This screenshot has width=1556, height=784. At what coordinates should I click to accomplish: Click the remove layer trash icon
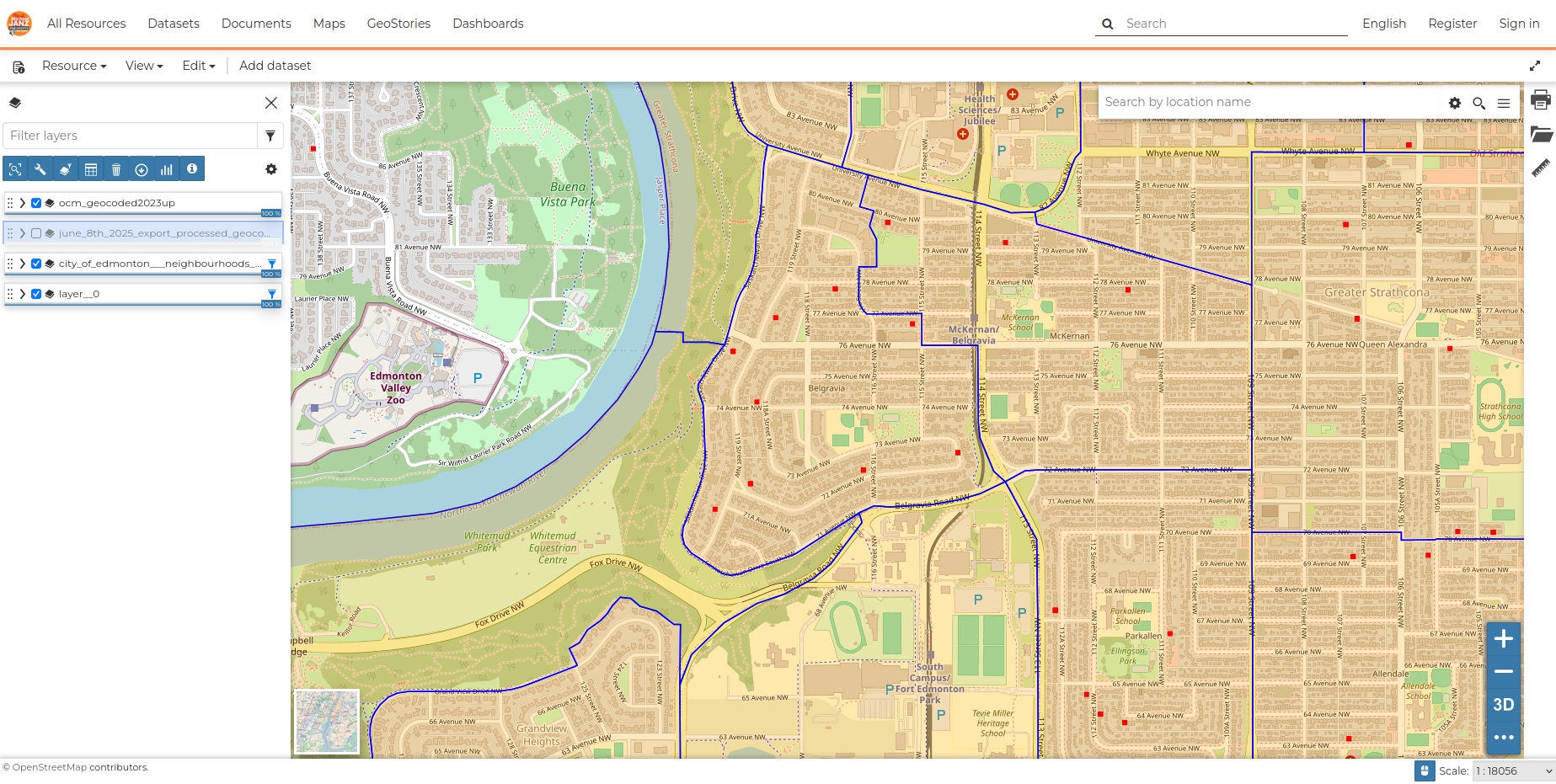pyautogui.click(x=116, y=169)
